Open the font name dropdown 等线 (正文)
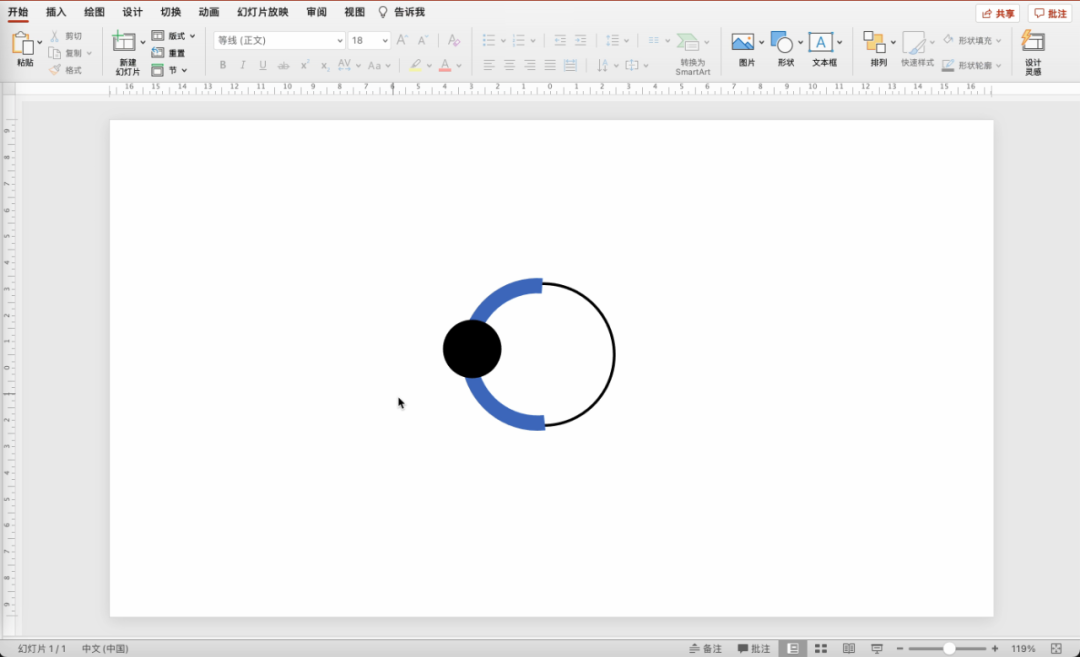This screenshot has height=657, width=1080. (x=278, y=41)
